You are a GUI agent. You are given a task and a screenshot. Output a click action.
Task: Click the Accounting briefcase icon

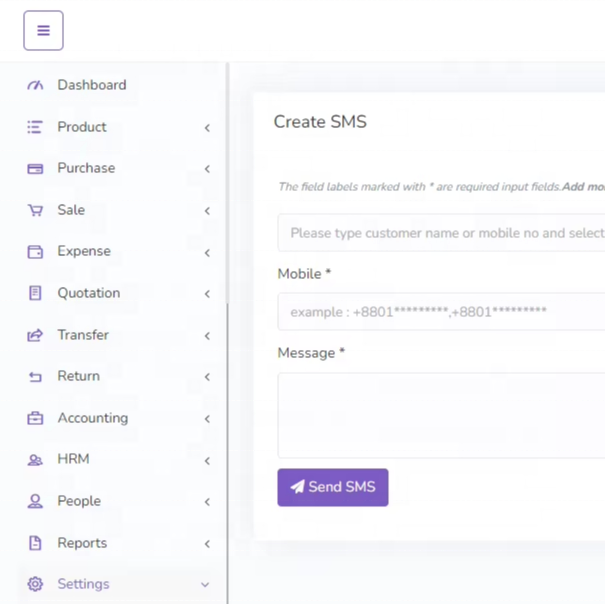[x=35, y=418]
